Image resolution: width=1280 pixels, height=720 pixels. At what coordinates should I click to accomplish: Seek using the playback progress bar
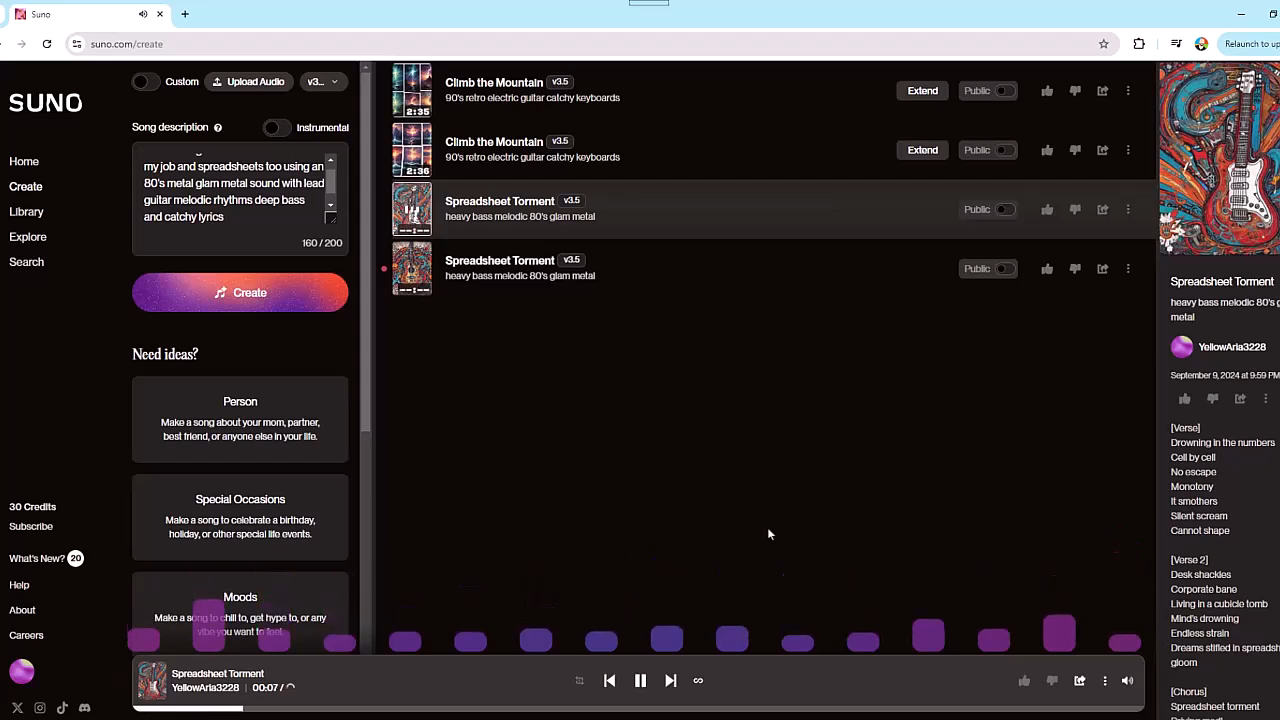(640, 709)
